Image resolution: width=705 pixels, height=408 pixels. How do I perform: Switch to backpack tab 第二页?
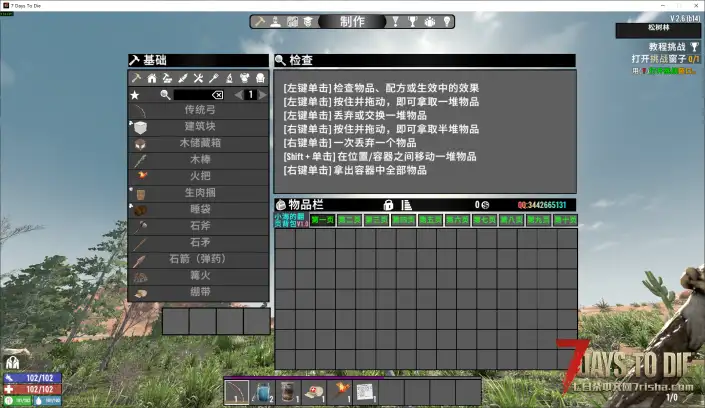tap(349, 220)
